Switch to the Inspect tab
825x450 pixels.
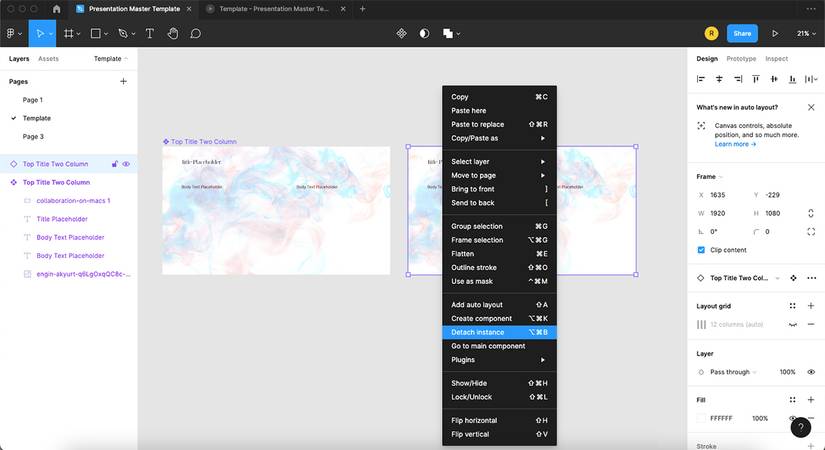[776, 58]
